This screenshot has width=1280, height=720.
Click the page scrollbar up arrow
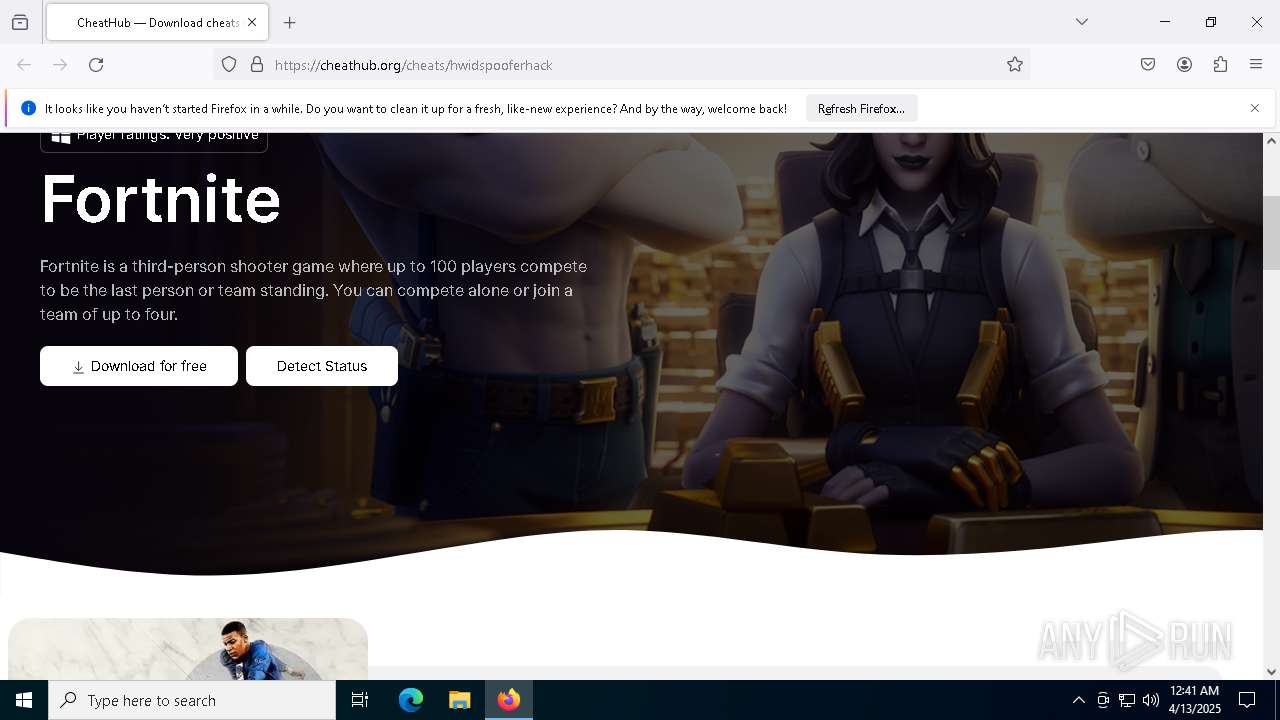[1271, 141]
